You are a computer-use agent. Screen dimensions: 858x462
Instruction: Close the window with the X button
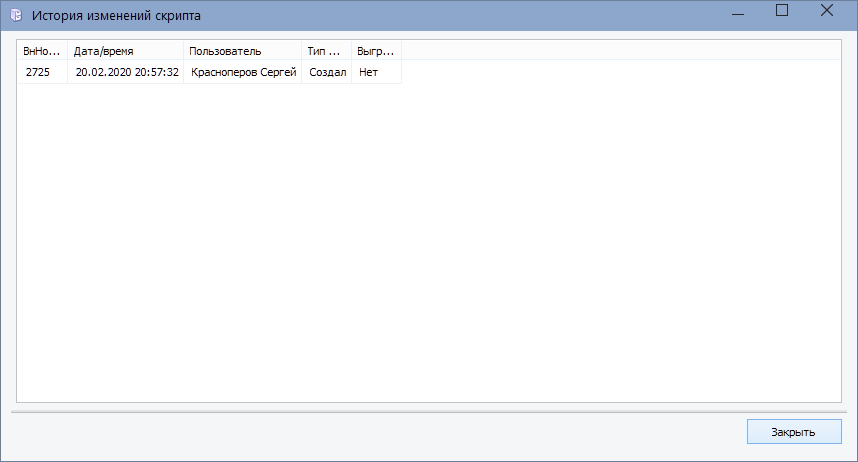pos(826,11)
